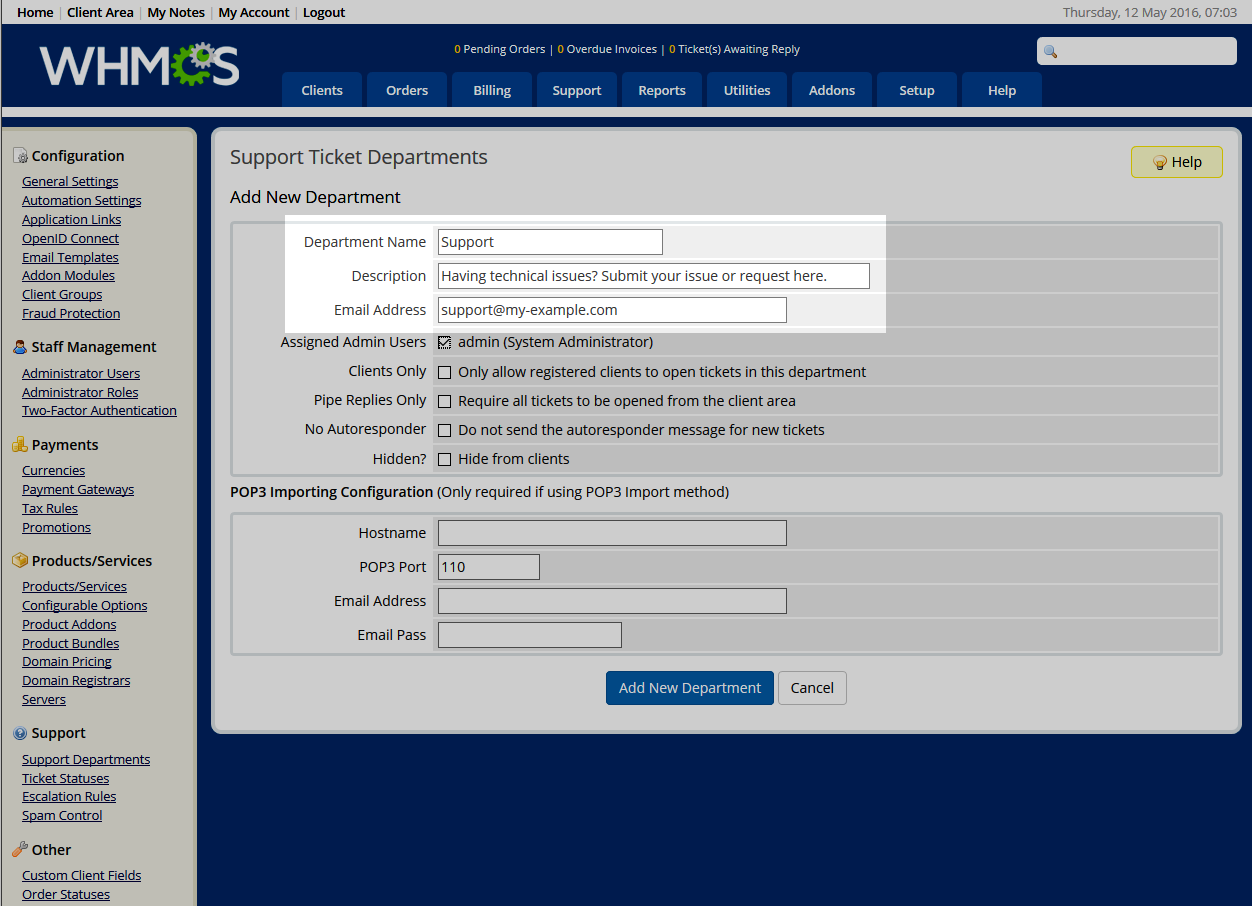Click the Products/Services box icon
Screen dimensions: 1252x906
pyautogui.click(x=20, y=561)
